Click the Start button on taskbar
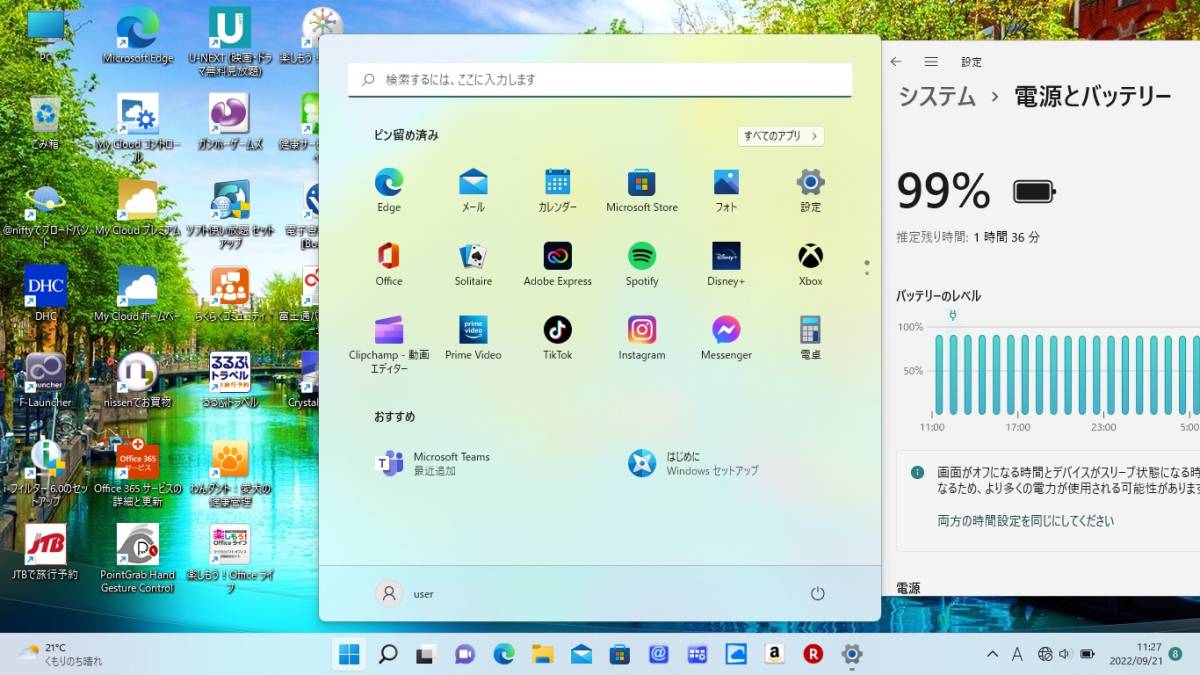 point(349,654)
